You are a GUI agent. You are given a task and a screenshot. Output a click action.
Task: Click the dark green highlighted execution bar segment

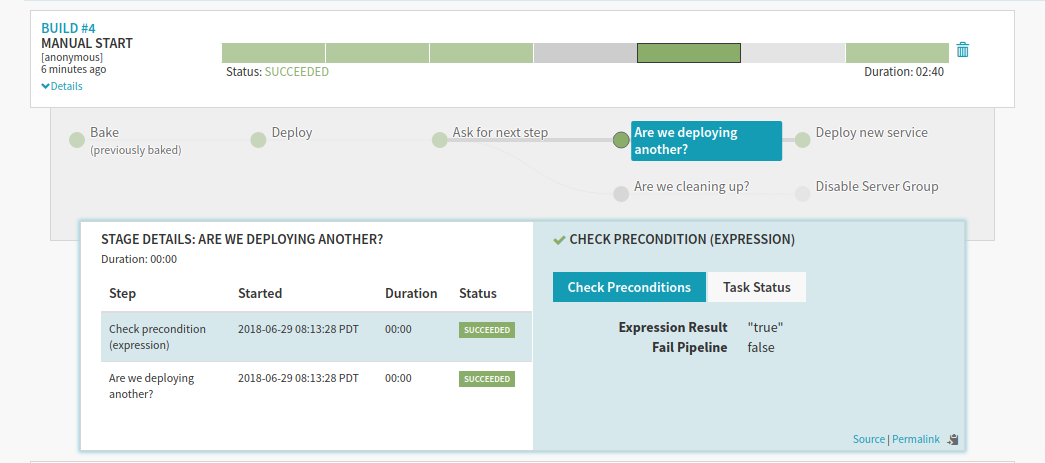[688, 53]
